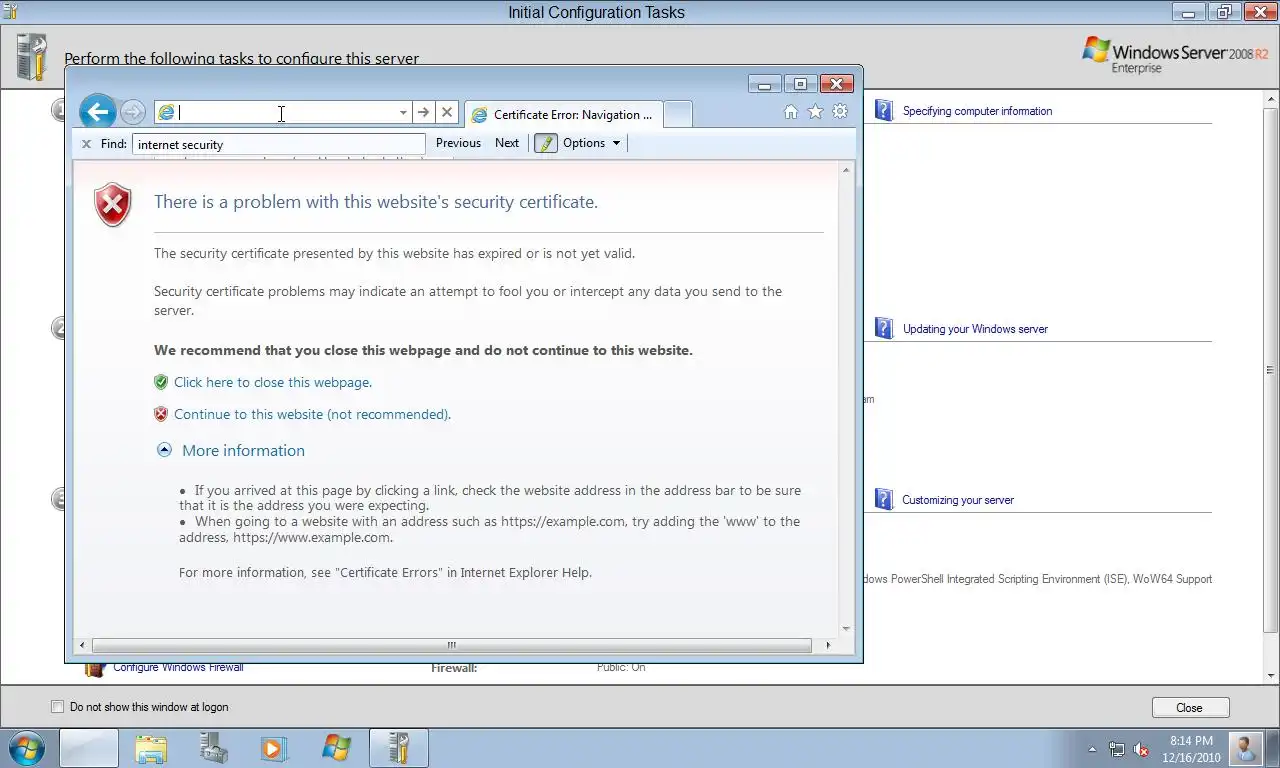
Task: Click the Next find result button
Action: pos(507,143)
